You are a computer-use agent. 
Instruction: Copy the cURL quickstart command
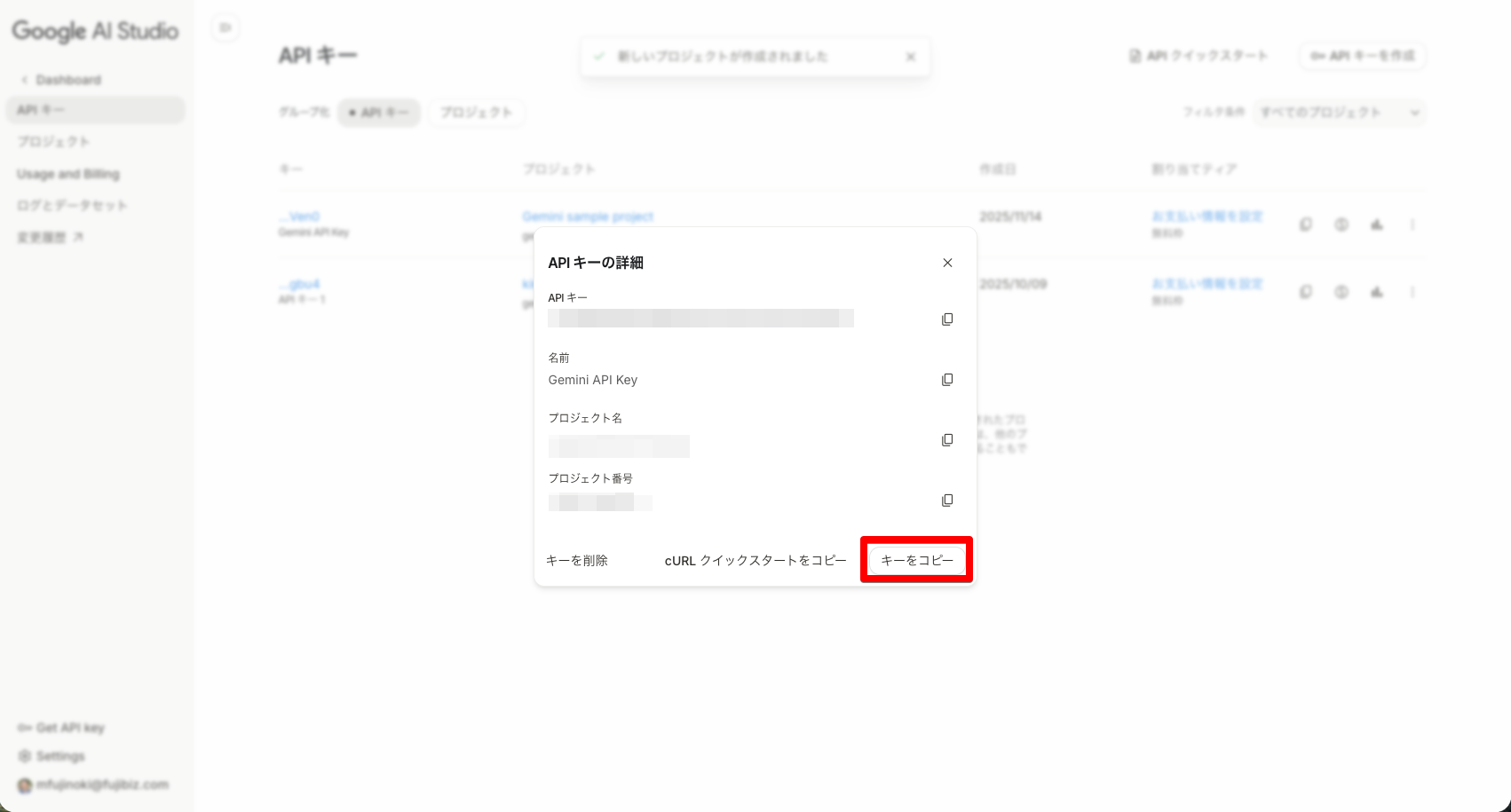(x=755, y=560)
